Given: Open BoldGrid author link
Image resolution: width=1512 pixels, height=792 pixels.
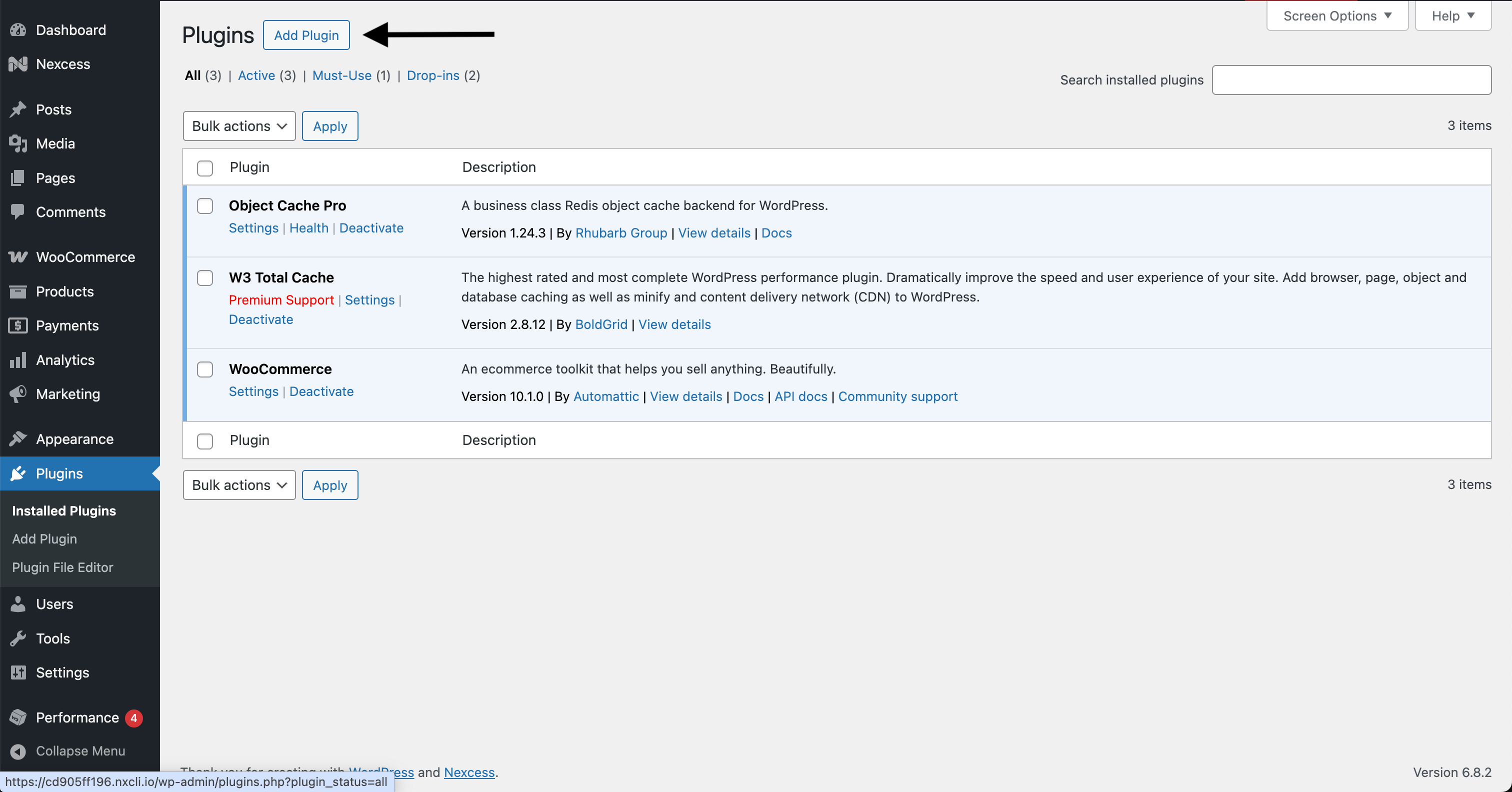Looking at the screenshot, I should (601, 324).
